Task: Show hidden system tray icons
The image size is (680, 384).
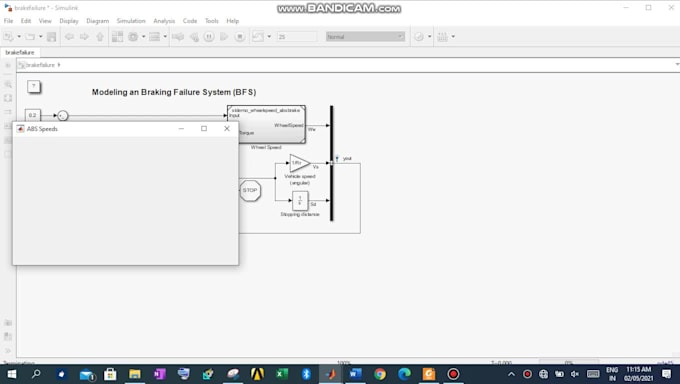Action: click(511, 374)
